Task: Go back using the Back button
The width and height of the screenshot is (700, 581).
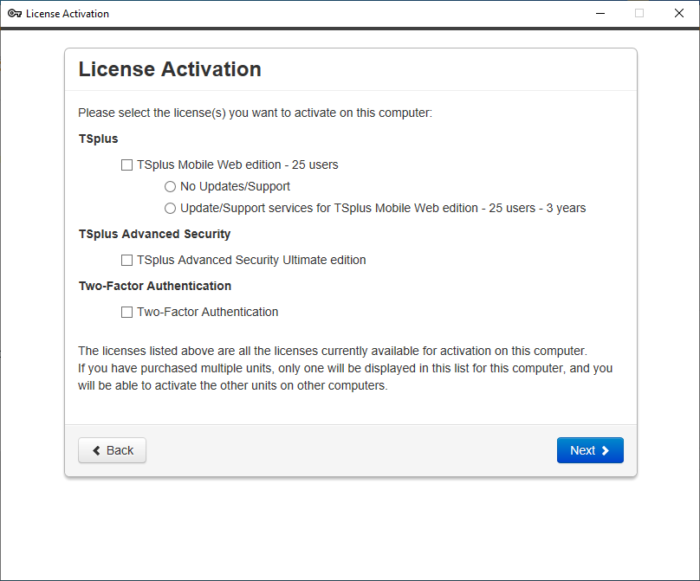Action: click(112, 451)
